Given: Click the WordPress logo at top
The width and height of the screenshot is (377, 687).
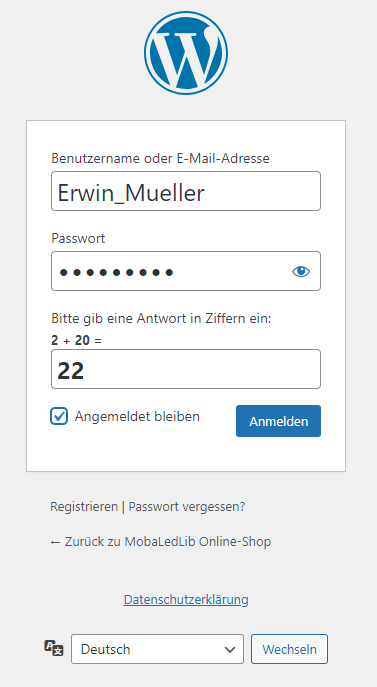Looking at the screenshot, I should pyautogui.click(x=186, y=53).
